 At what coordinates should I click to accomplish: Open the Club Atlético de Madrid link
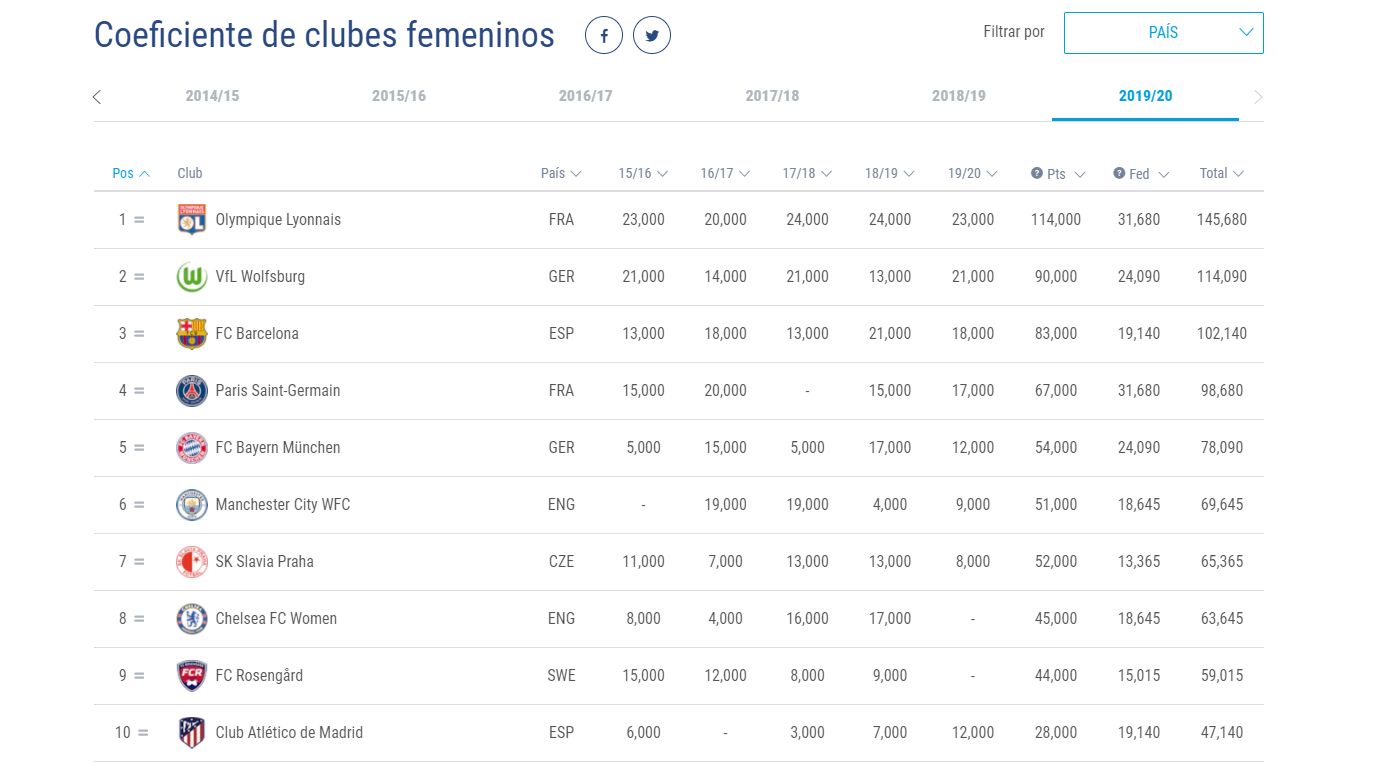pyautogui.click(x=289, y=732)
